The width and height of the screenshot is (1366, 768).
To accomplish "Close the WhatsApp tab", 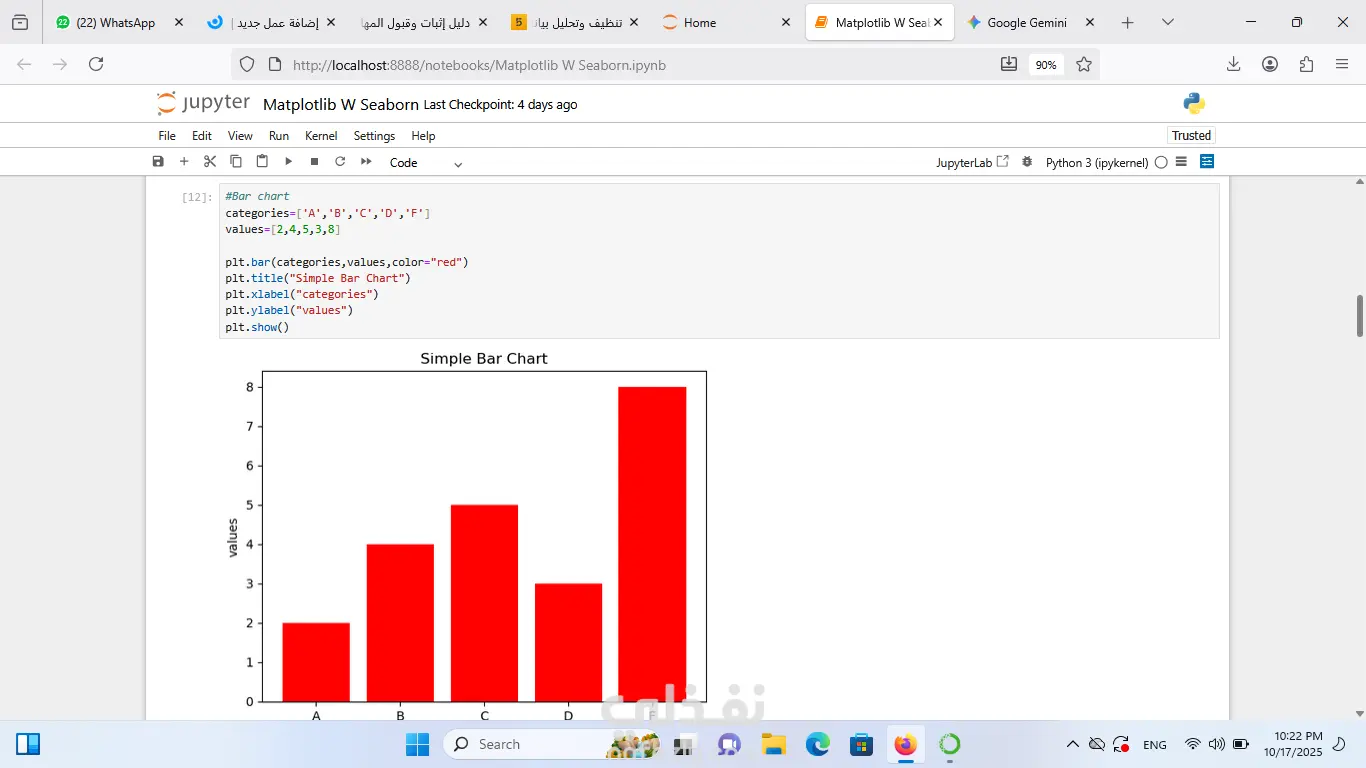I will 179,22.
